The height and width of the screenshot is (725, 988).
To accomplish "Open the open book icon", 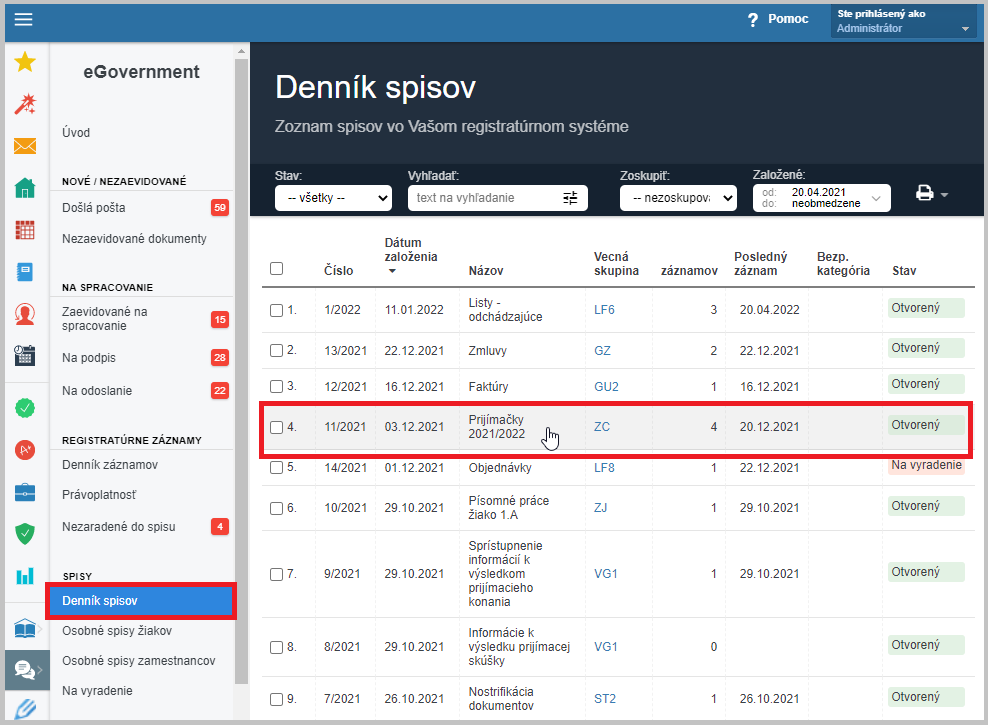I will tap(25, 629).
